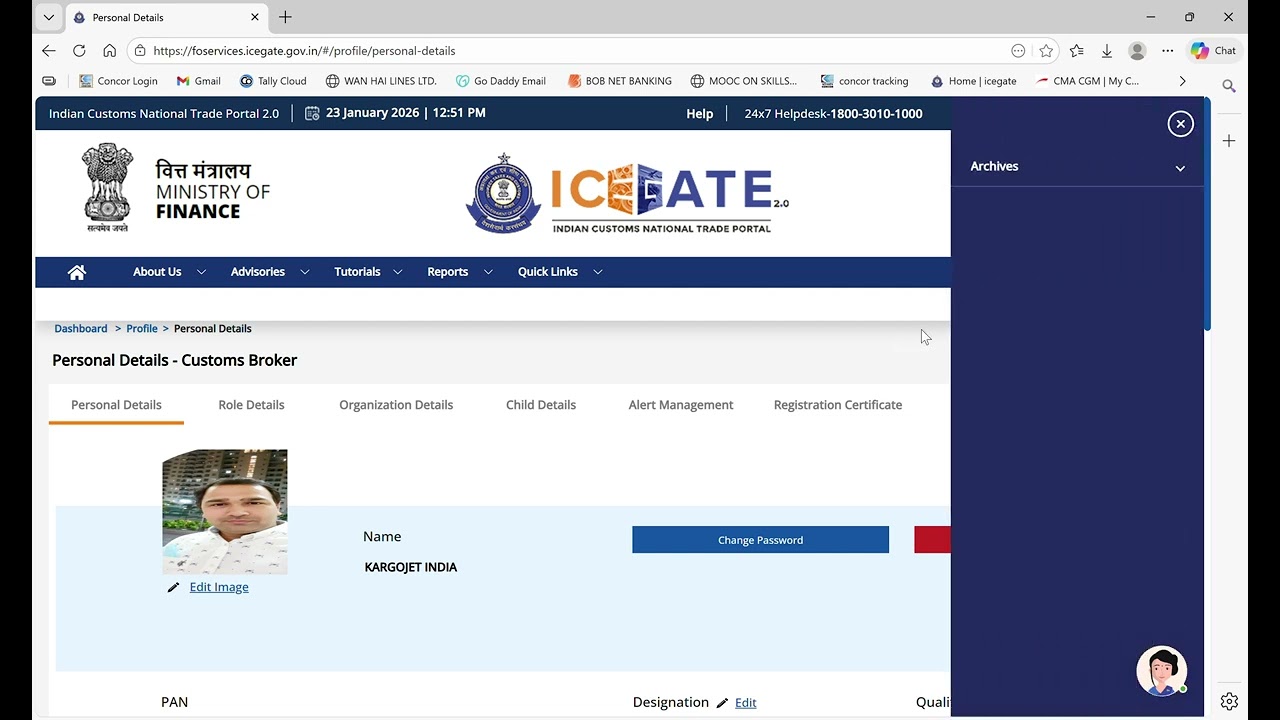Open Gmail bookmark
This screenshot has height=720, width=1280.
pos(198,81)
